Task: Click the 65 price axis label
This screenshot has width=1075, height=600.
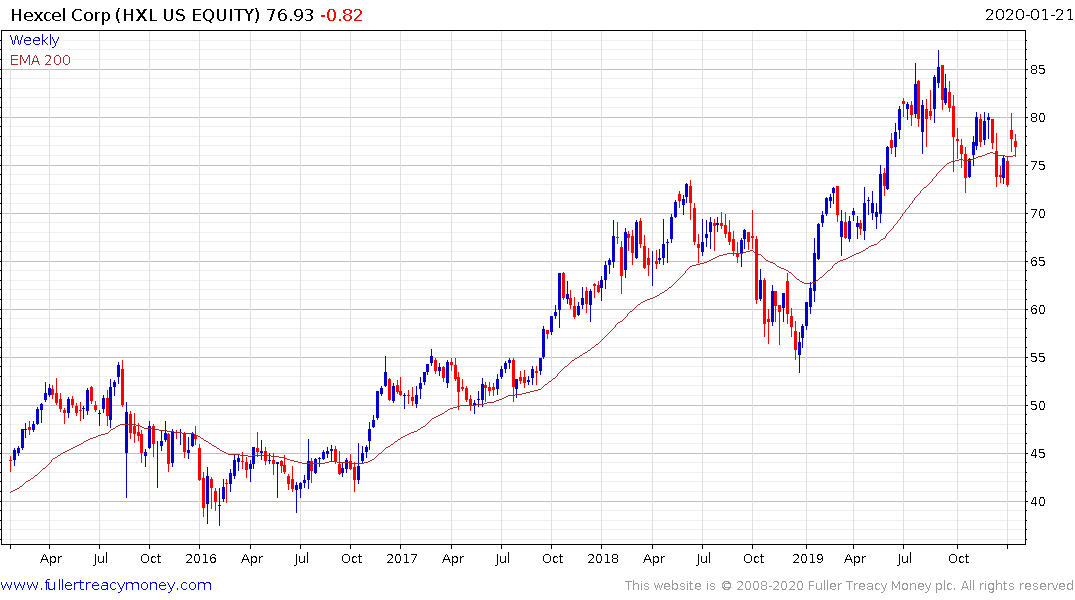Action: click(1037, 261)
